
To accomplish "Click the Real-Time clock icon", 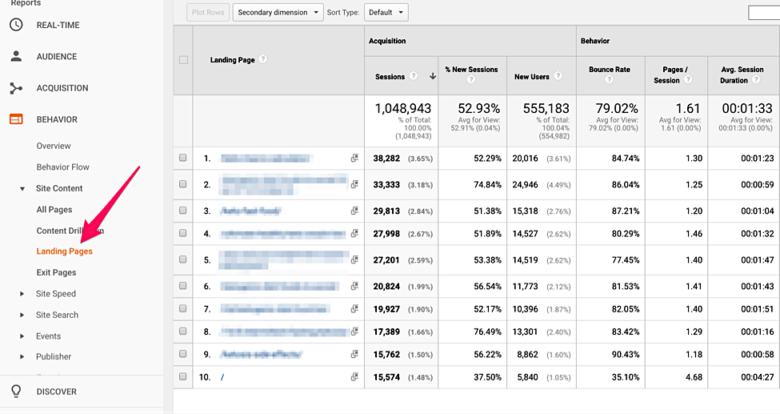I will [x=16, y=25].
